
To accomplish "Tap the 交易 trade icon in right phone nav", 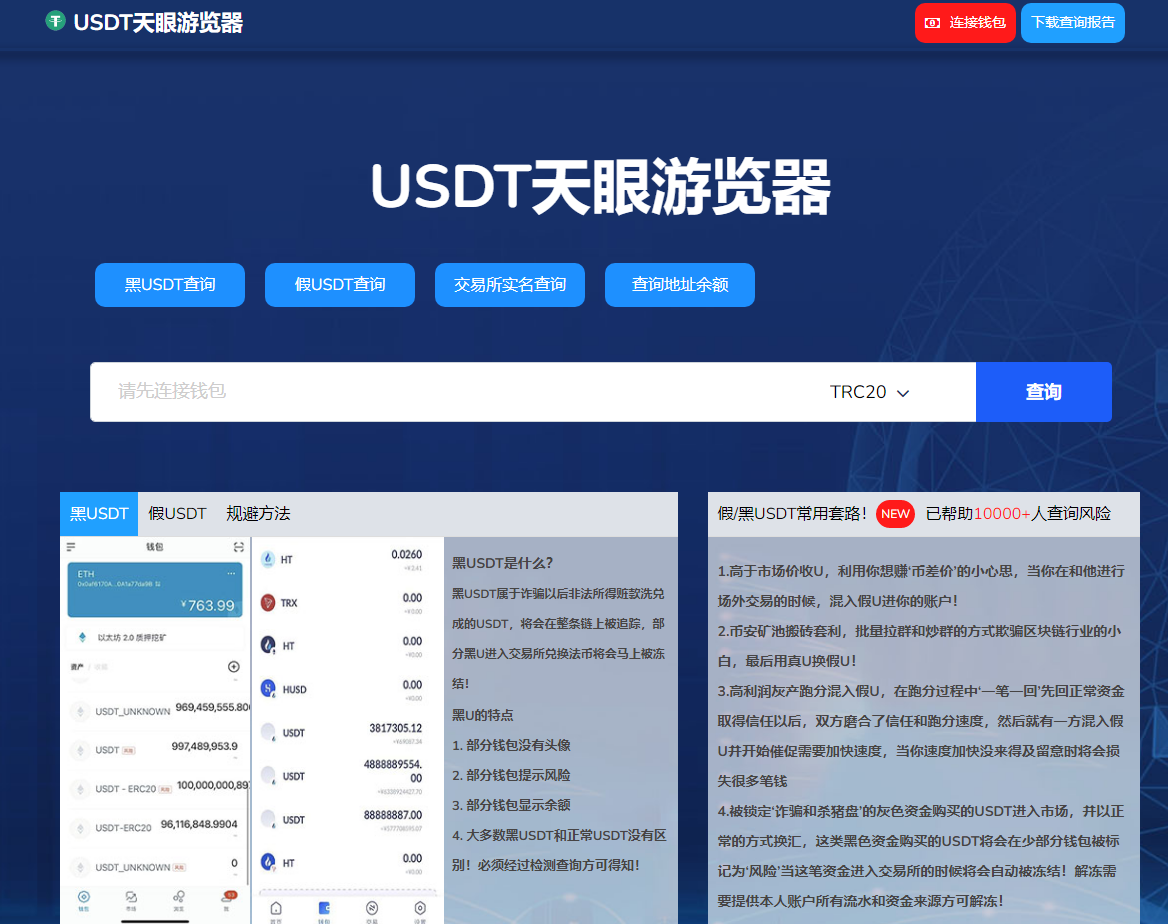I will coord(372,906).
